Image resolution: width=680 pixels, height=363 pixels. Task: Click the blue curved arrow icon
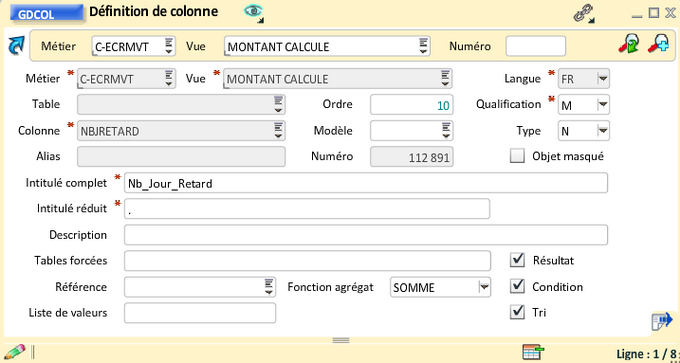tap(16, 46)
